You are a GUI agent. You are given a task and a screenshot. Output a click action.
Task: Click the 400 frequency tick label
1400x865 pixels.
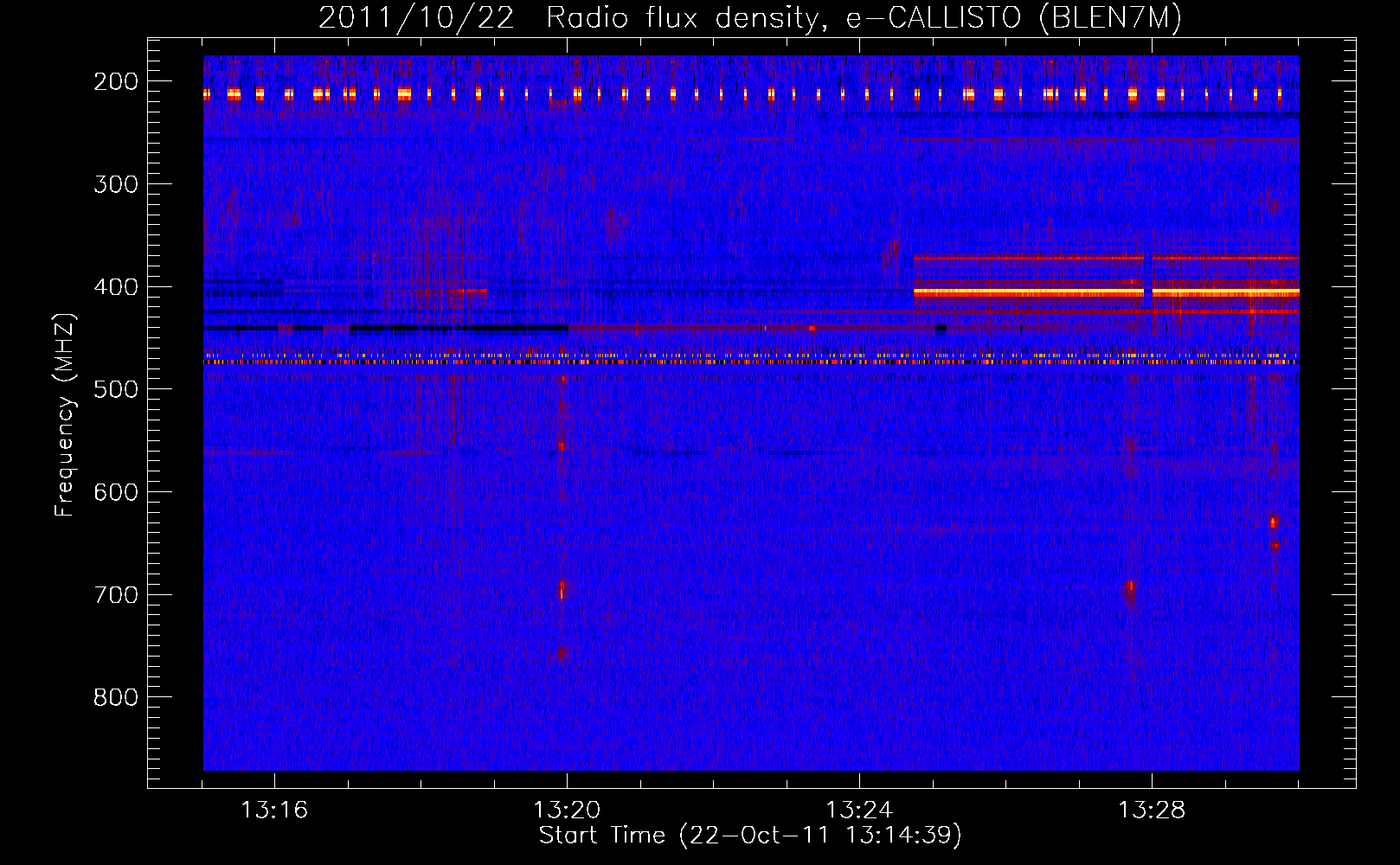pos(116,287)
